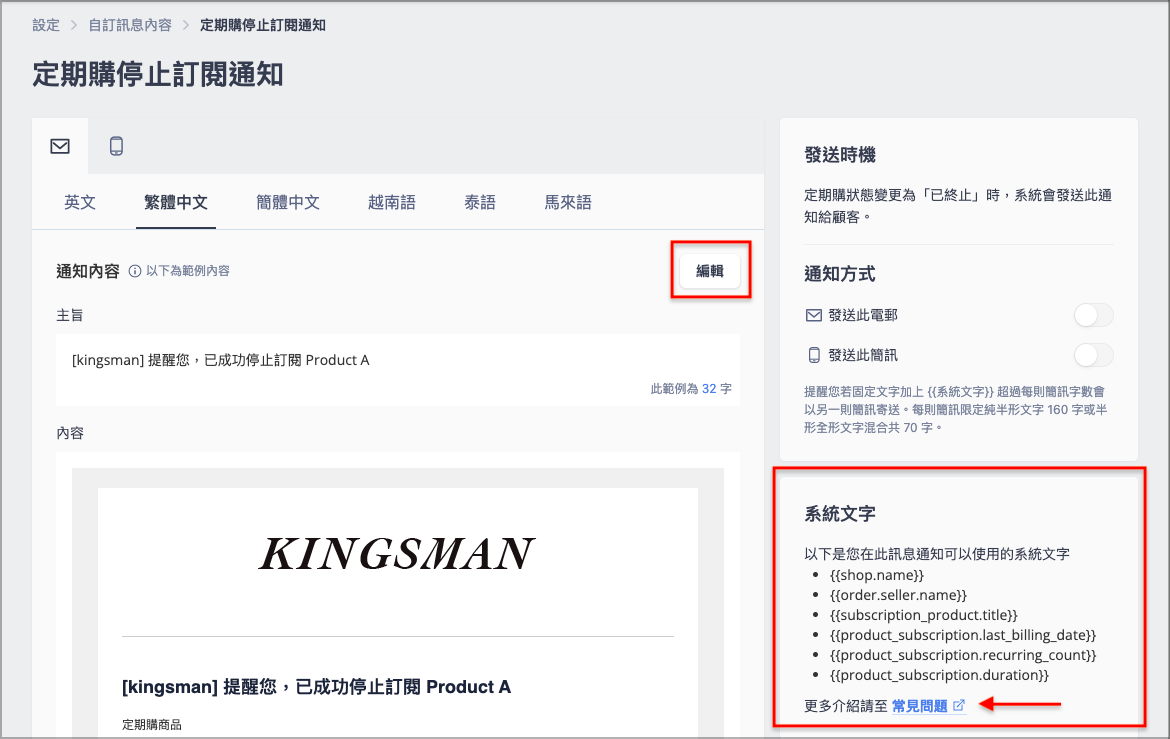
Task: Select the email envelope channel tab
Action: 60,146
